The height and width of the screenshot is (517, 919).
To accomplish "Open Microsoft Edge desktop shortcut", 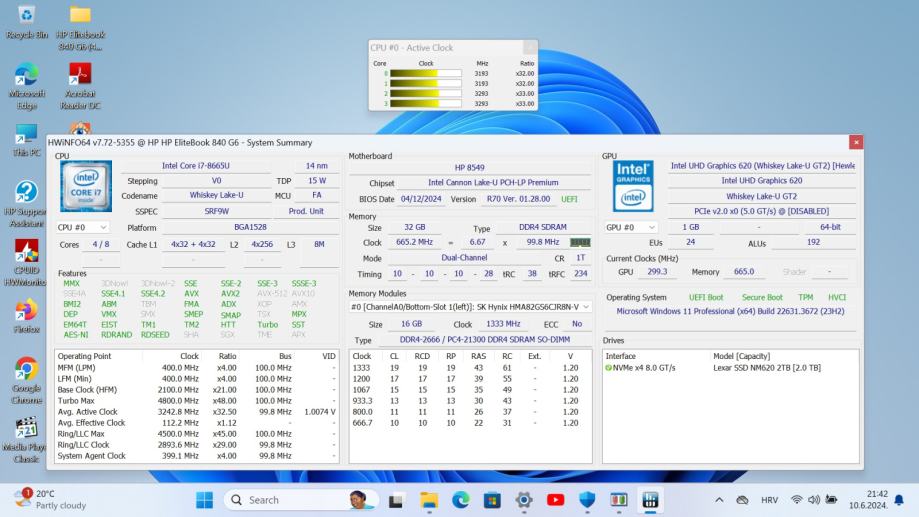I will (26, 77).
